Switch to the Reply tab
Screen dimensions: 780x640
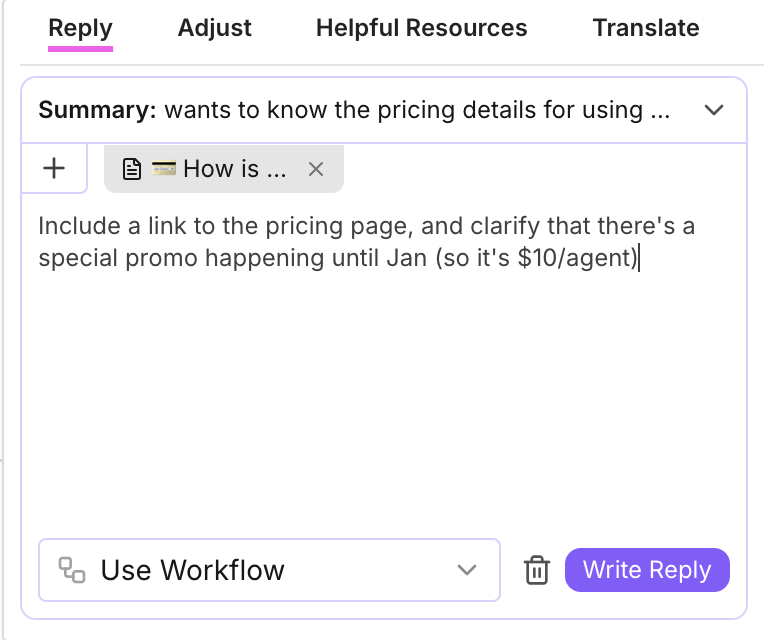pos(81,28)
